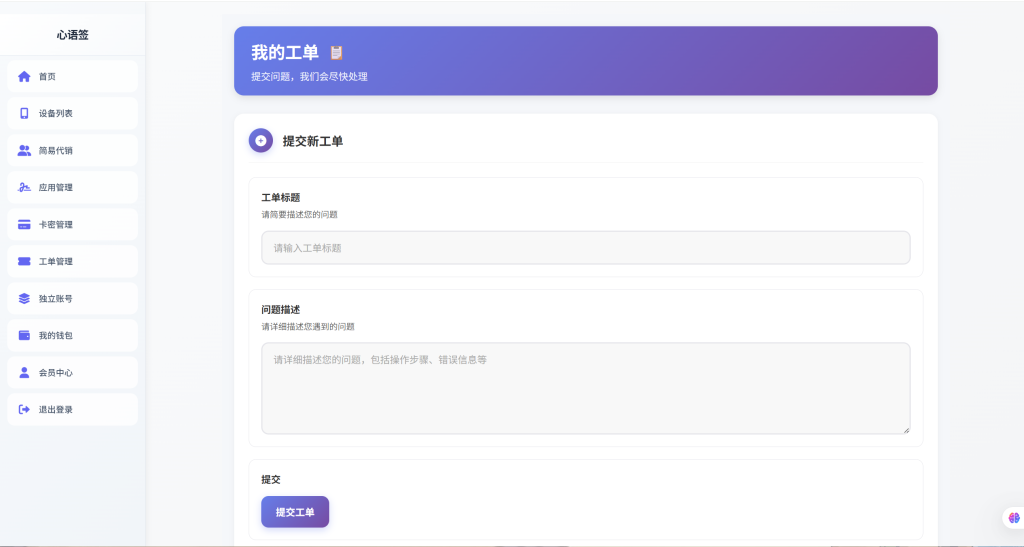Open the 设备列表 menu item

pyautogui.click(x=72, y=114)
